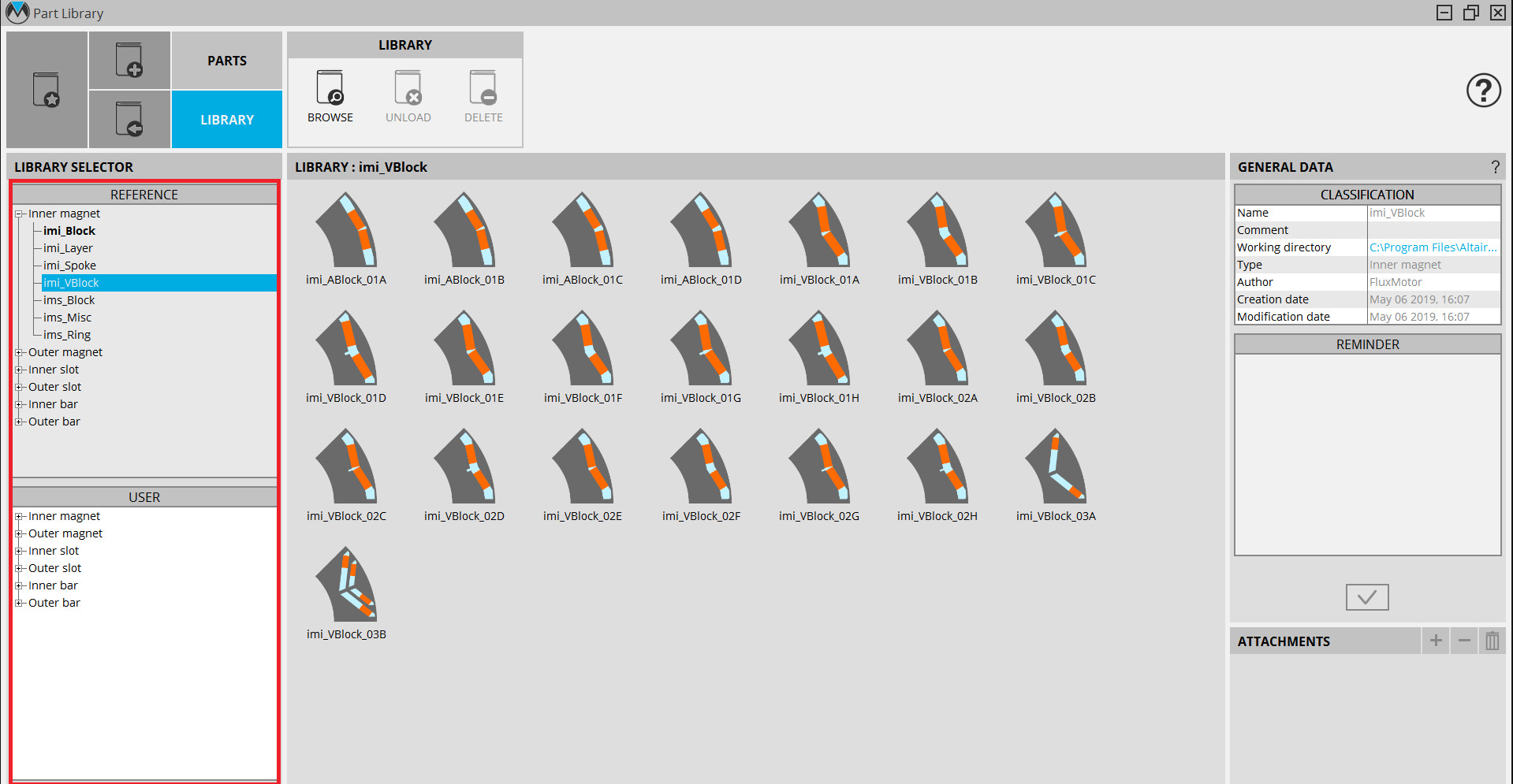Select imi_Spoke in Reference tree
The height and width of the screenshot is (784, 1513).
[x=69, y=266]
